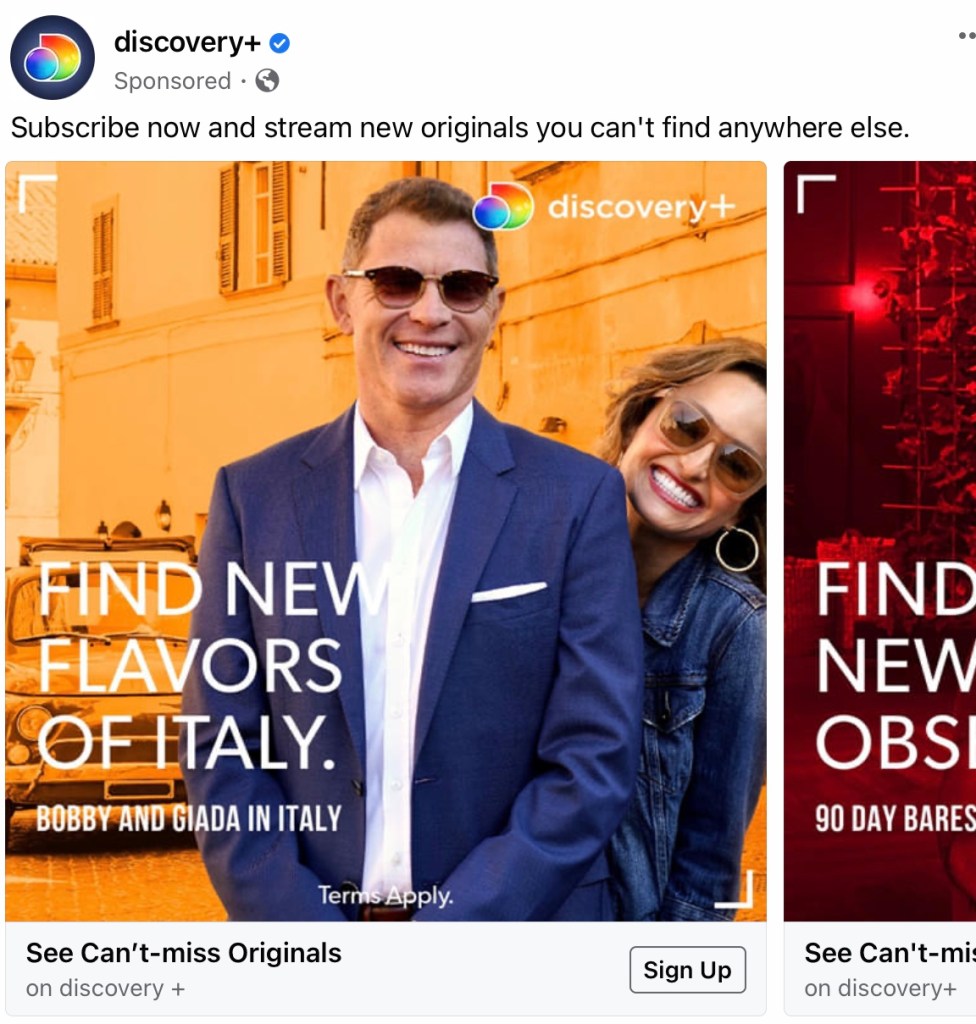Open the discovery+ profile picture
Viewport: 976px width, 1024px height.
pos(52,57)
